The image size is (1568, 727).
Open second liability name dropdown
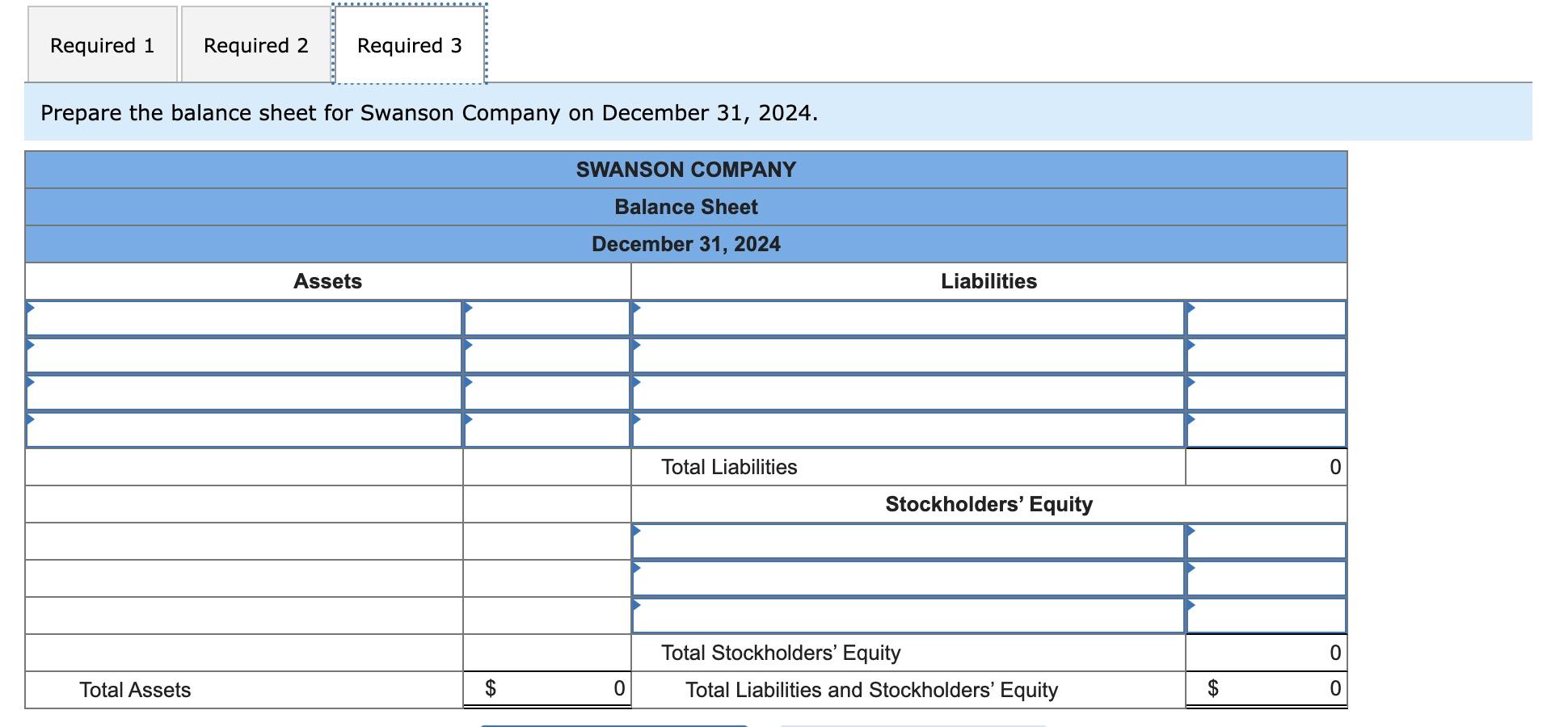point(908,355)
